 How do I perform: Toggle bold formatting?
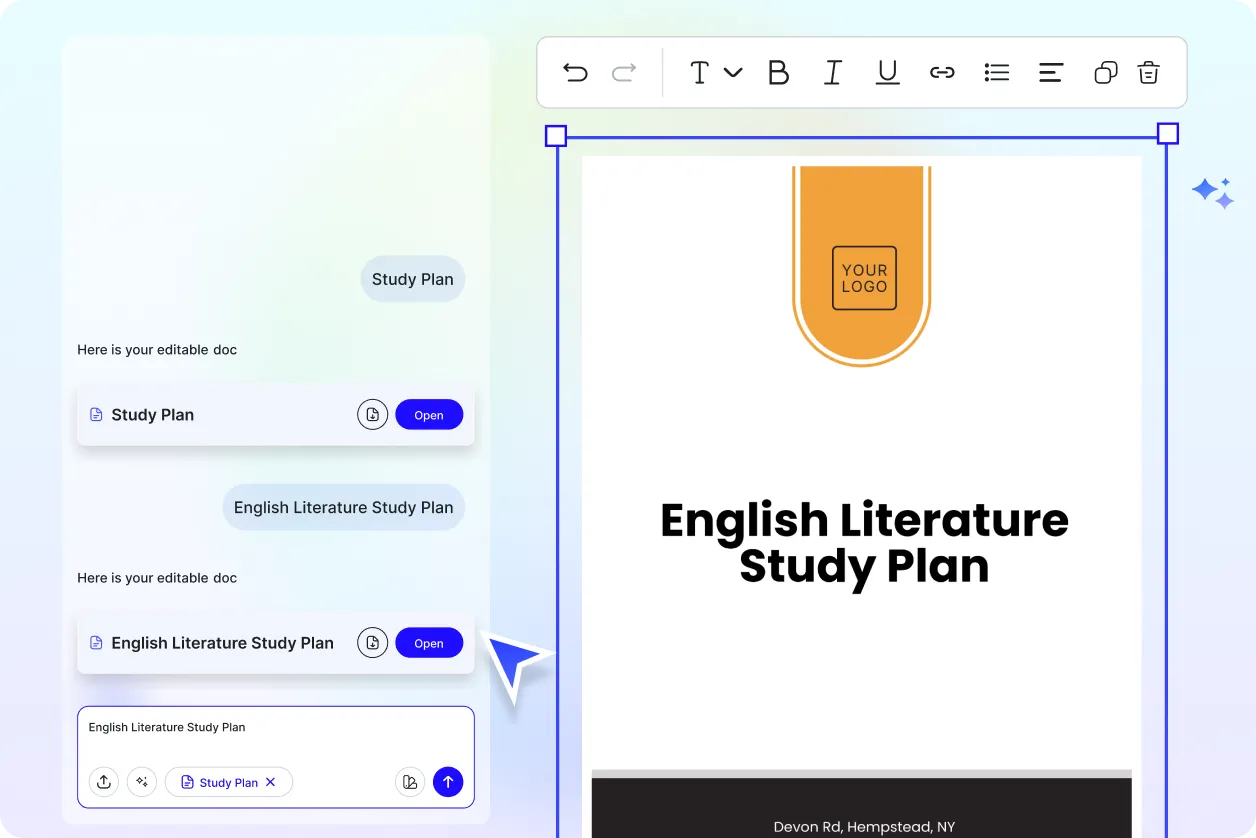coord(778,72)
